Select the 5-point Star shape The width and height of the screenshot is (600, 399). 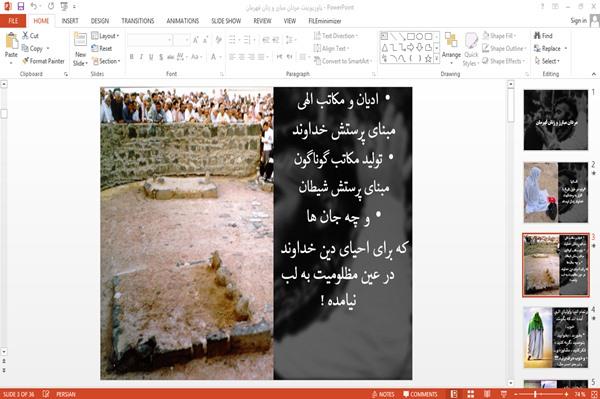pyautogui.click(x=428, y=59)
